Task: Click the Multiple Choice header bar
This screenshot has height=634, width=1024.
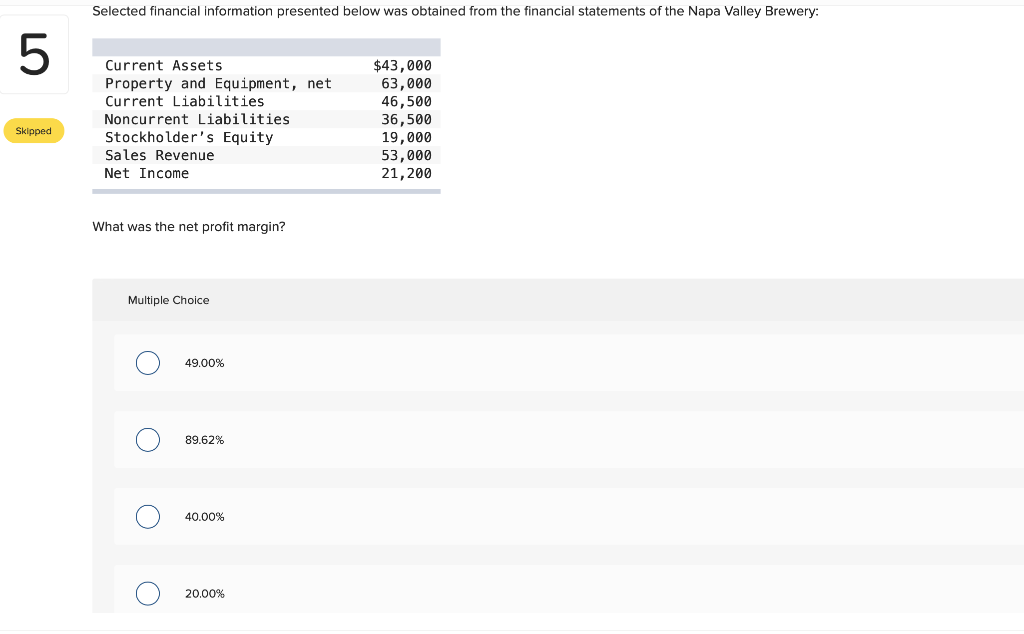Action: coord(168,300)
